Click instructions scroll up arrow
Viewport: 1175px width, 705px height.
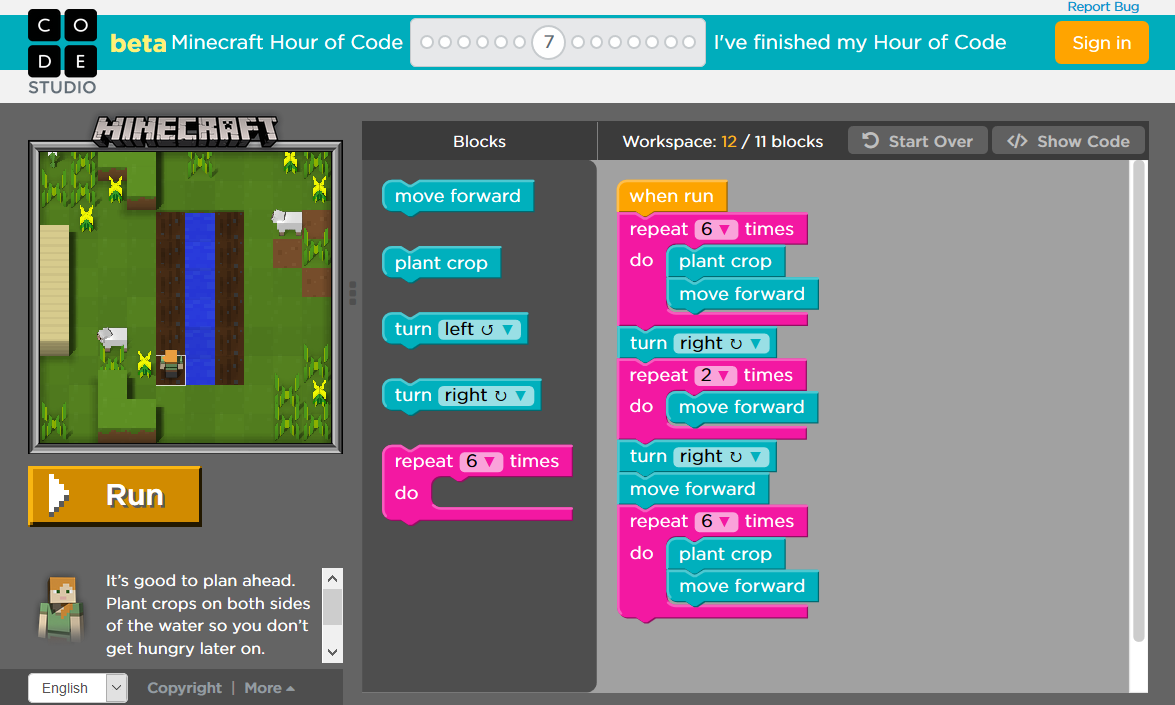333,578
